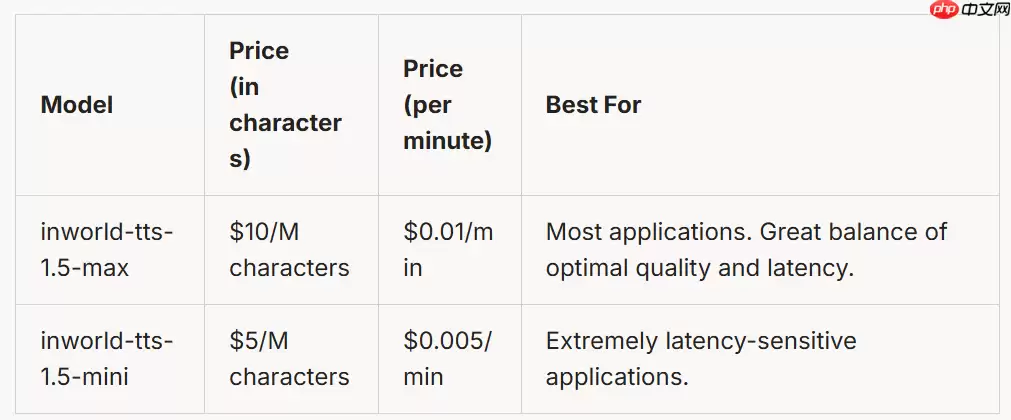Select the Model column header
This screenshot has height=420, width=1011.
pos(77,105)
